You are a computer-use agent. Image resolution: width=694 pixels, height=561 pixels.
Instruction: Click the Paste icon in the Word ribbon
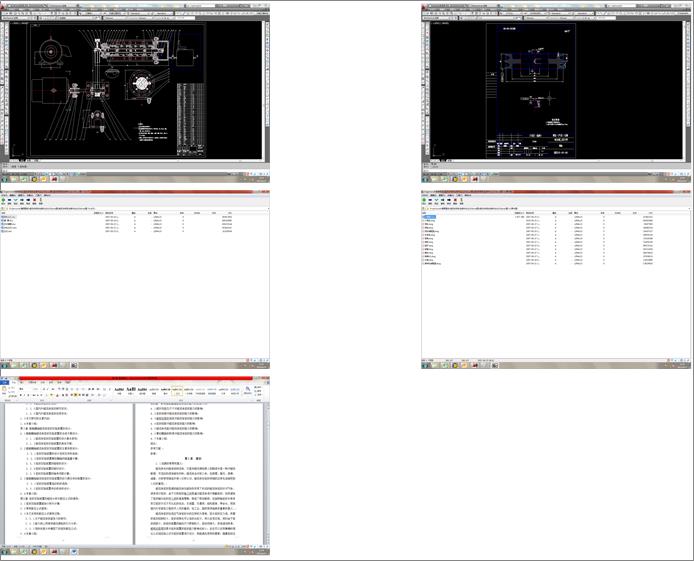click(x=4, y=389)
